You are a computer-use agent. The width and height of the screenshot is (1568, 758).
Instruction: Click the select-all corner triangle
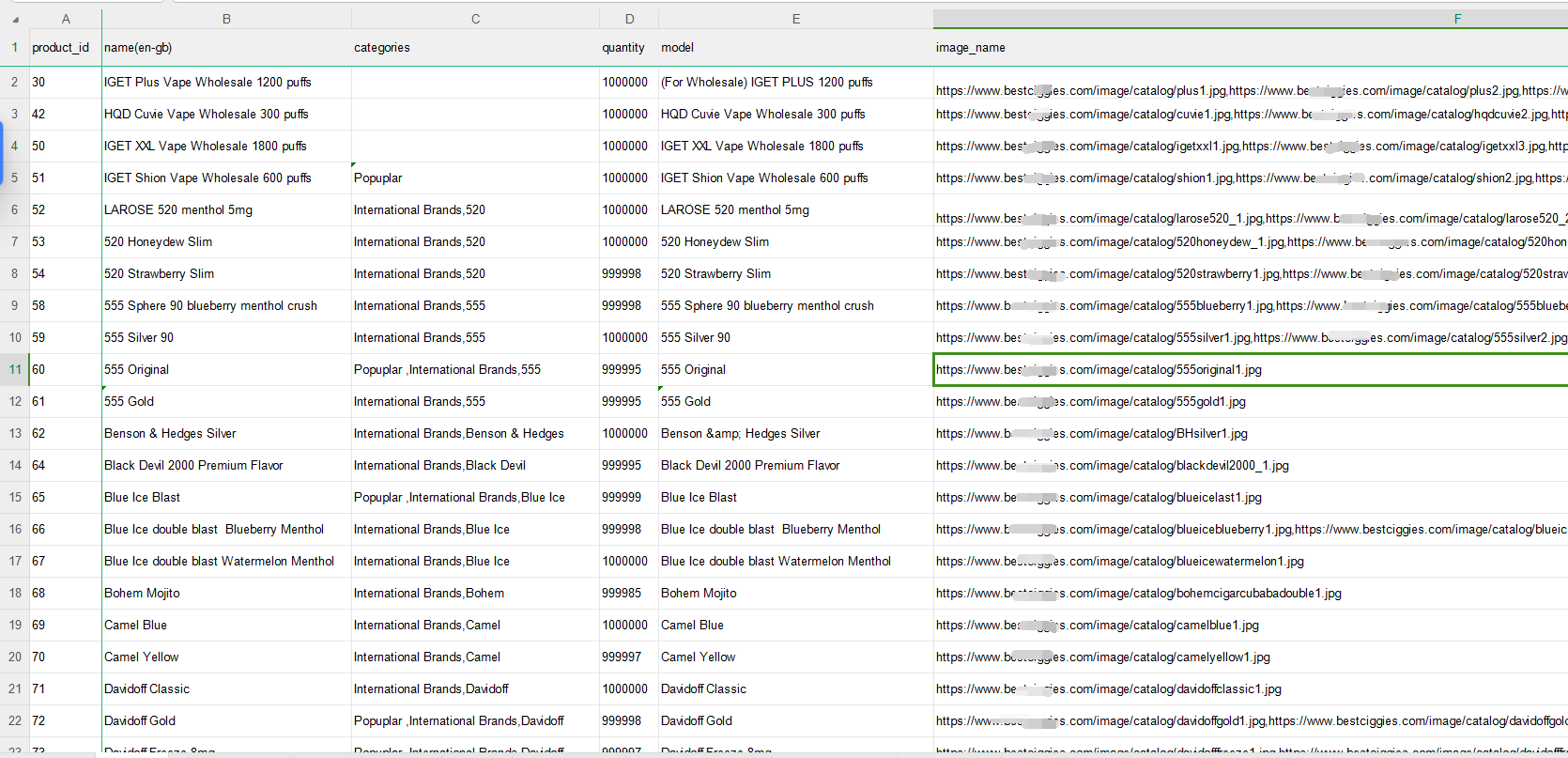pos(15,19)
